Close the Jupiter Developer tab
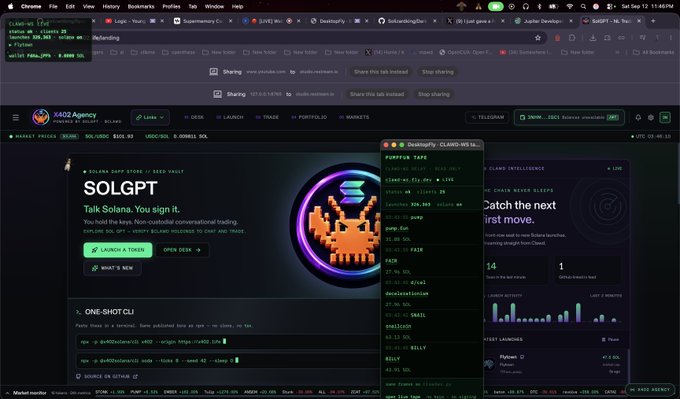Screen dimensions: 680x399 pos(571,21)
